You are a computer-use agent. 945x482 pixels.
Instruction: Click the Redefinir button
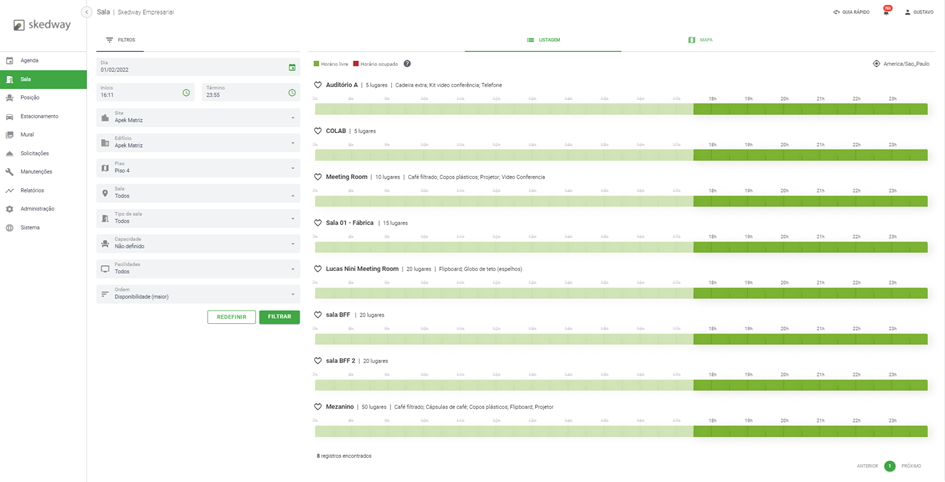pos(231,317)
